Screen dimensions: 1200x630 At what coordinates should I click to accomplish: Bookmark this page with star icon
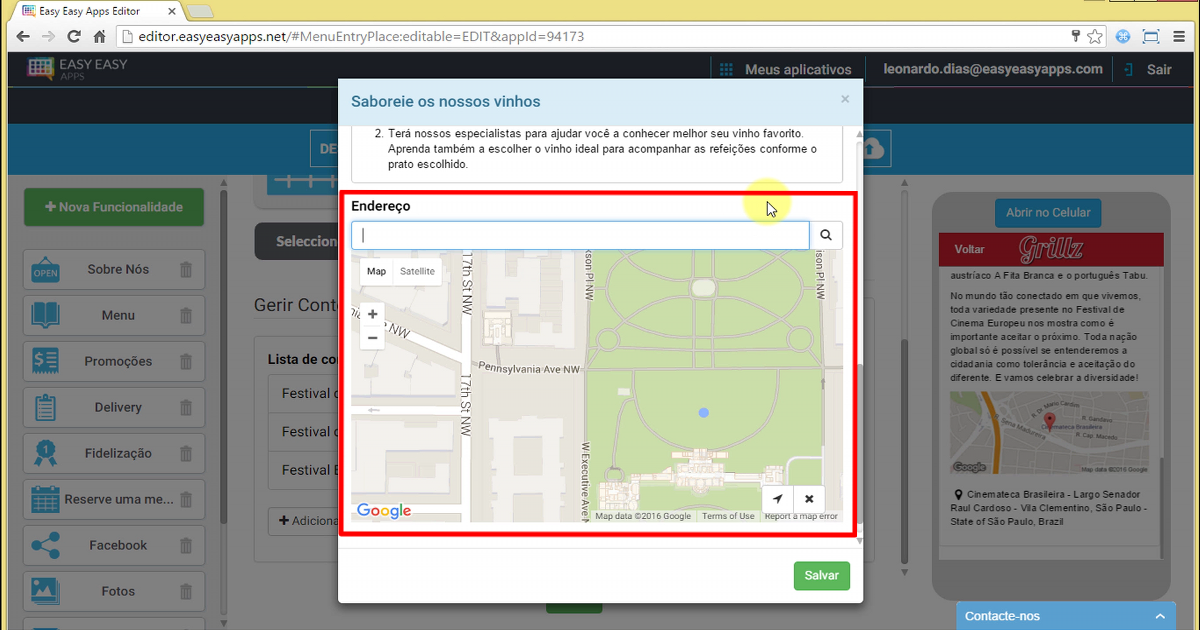click(x=1095, y=36)
